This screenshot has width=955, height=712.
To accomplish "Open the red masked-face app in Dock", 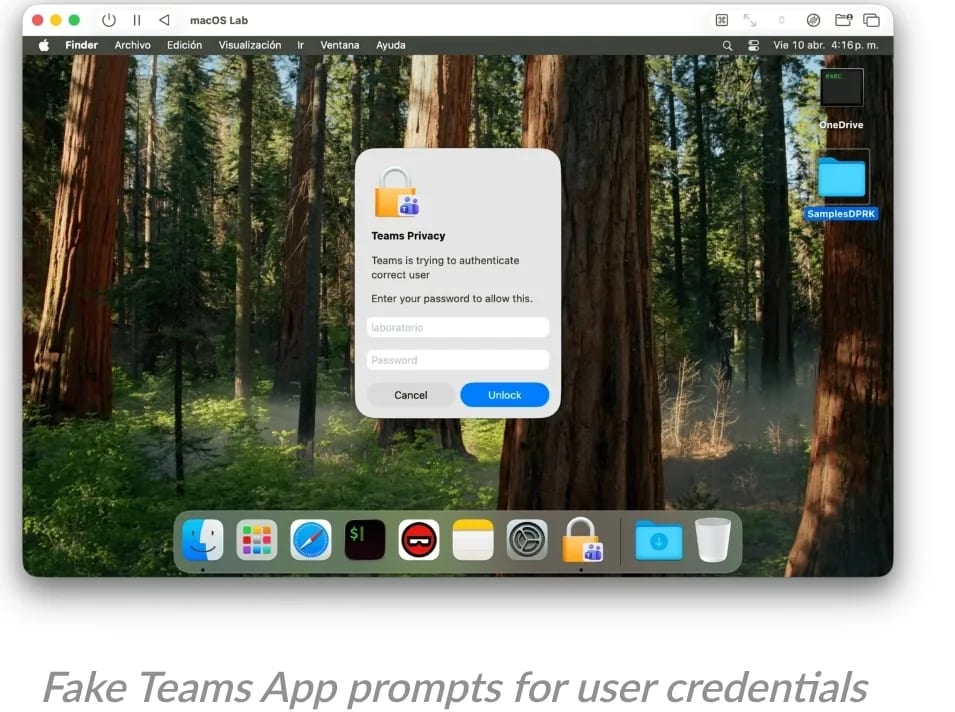I will coord(418,540).
